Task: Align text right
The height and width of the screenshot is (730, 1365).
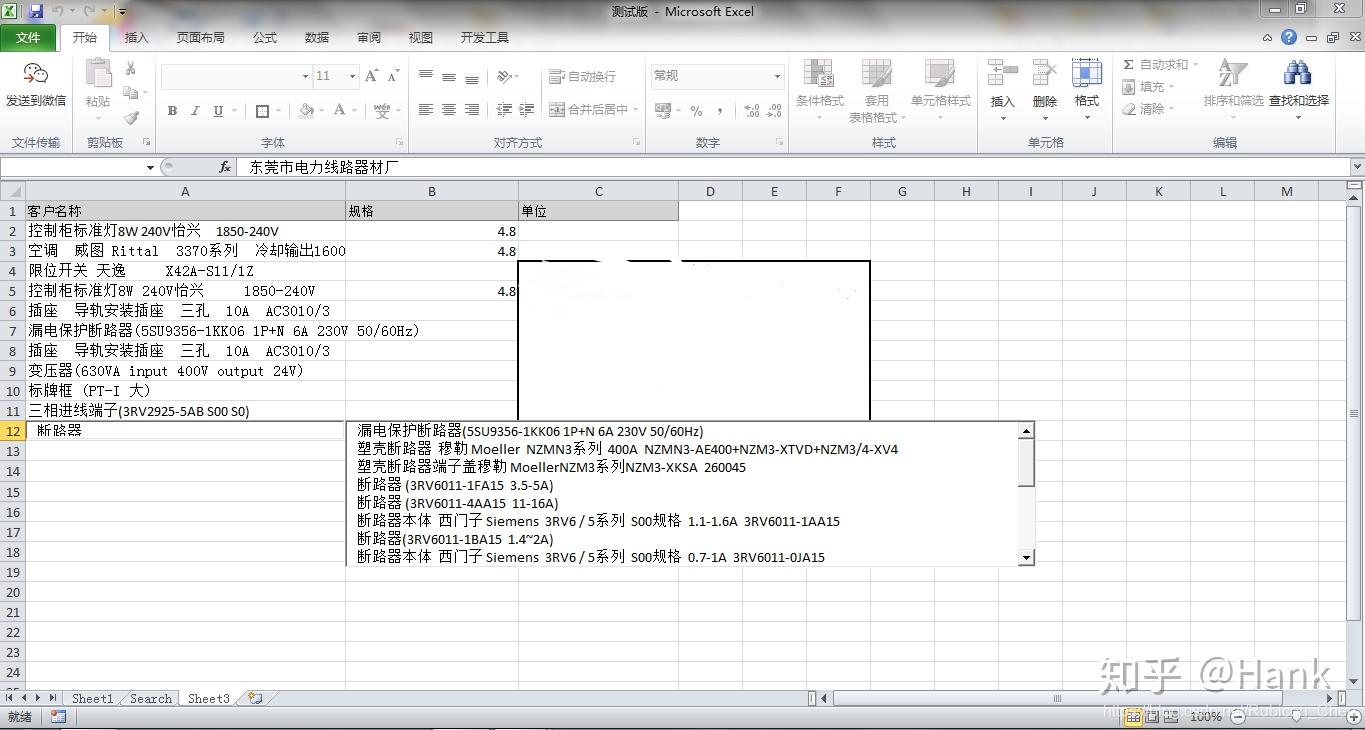Action: 472,110
